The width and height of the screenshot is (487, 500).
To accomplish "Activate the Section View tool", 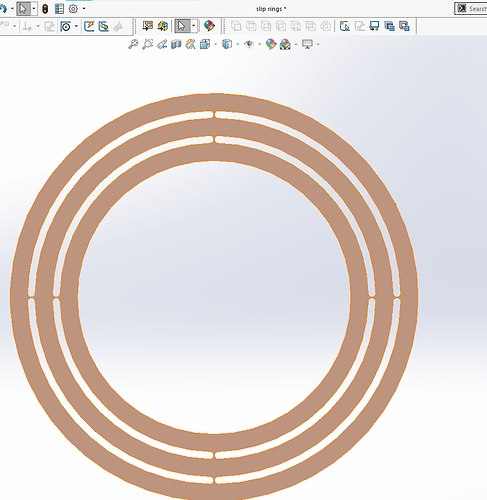I will [176, 44].
